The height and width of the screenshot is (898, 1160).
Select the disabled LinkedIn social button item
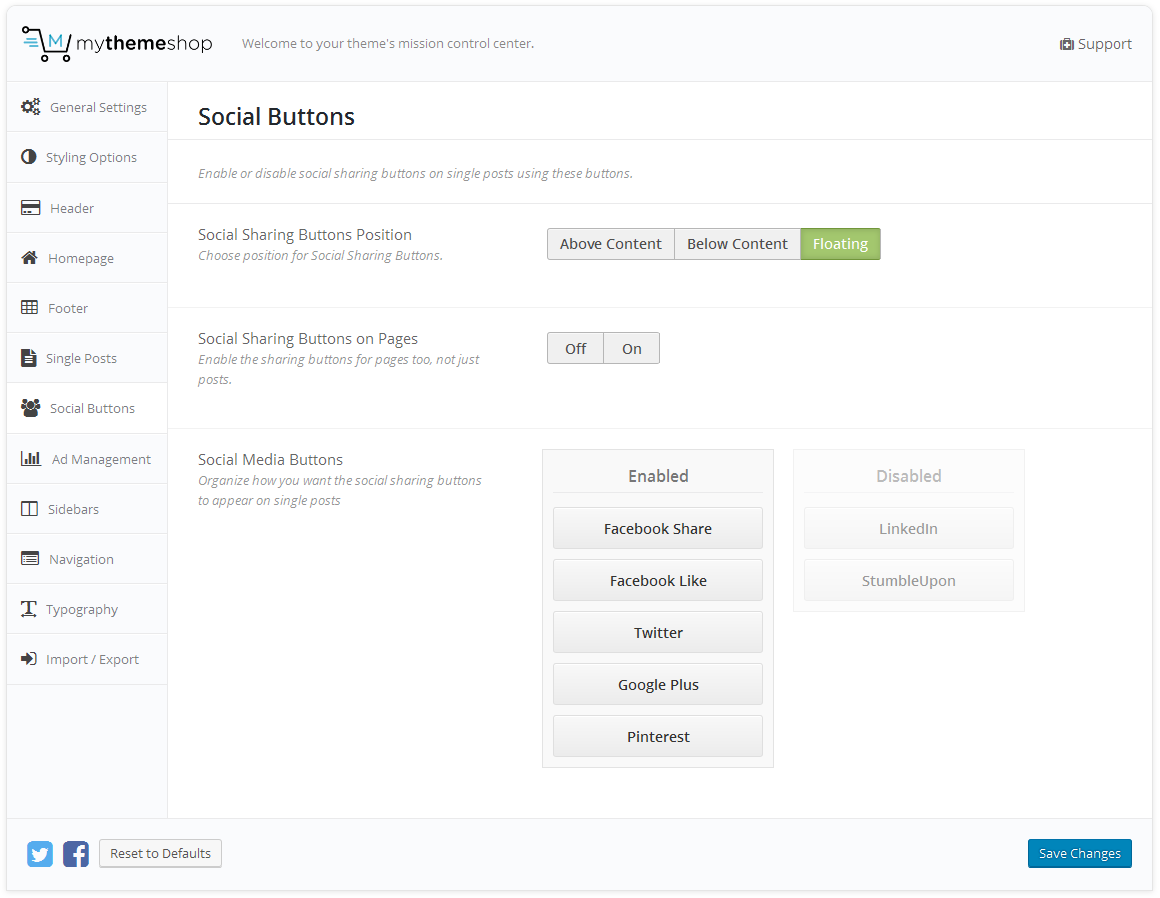coord(908,528)
